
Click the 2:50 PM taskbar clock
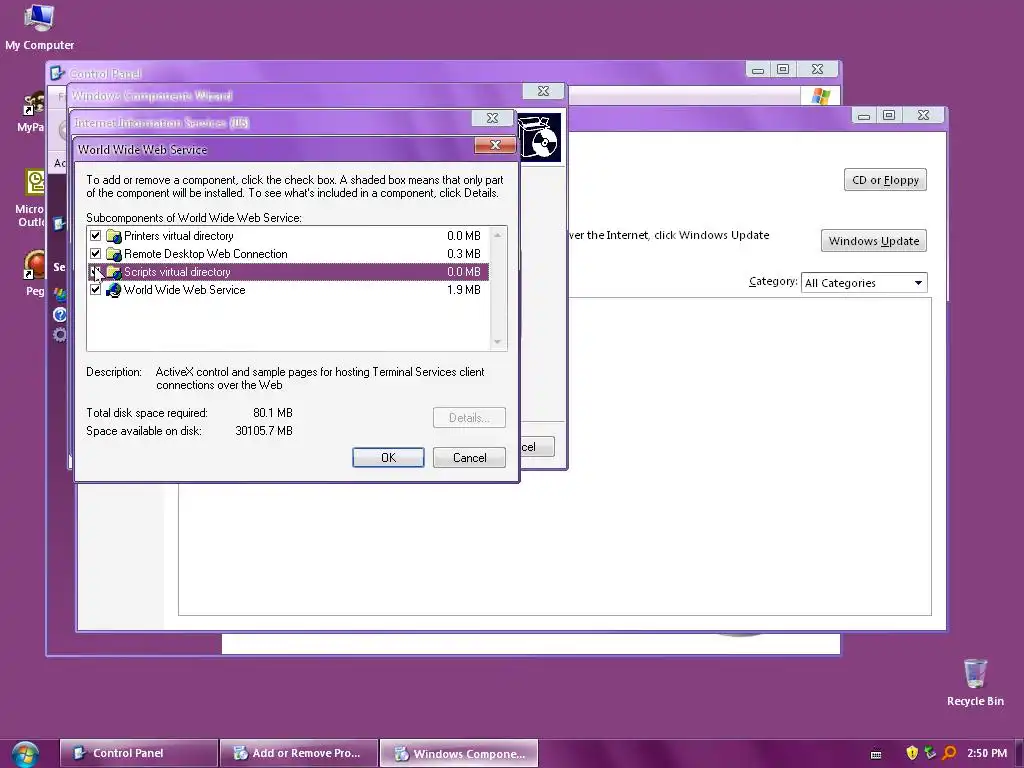click(x=987, y=753)
